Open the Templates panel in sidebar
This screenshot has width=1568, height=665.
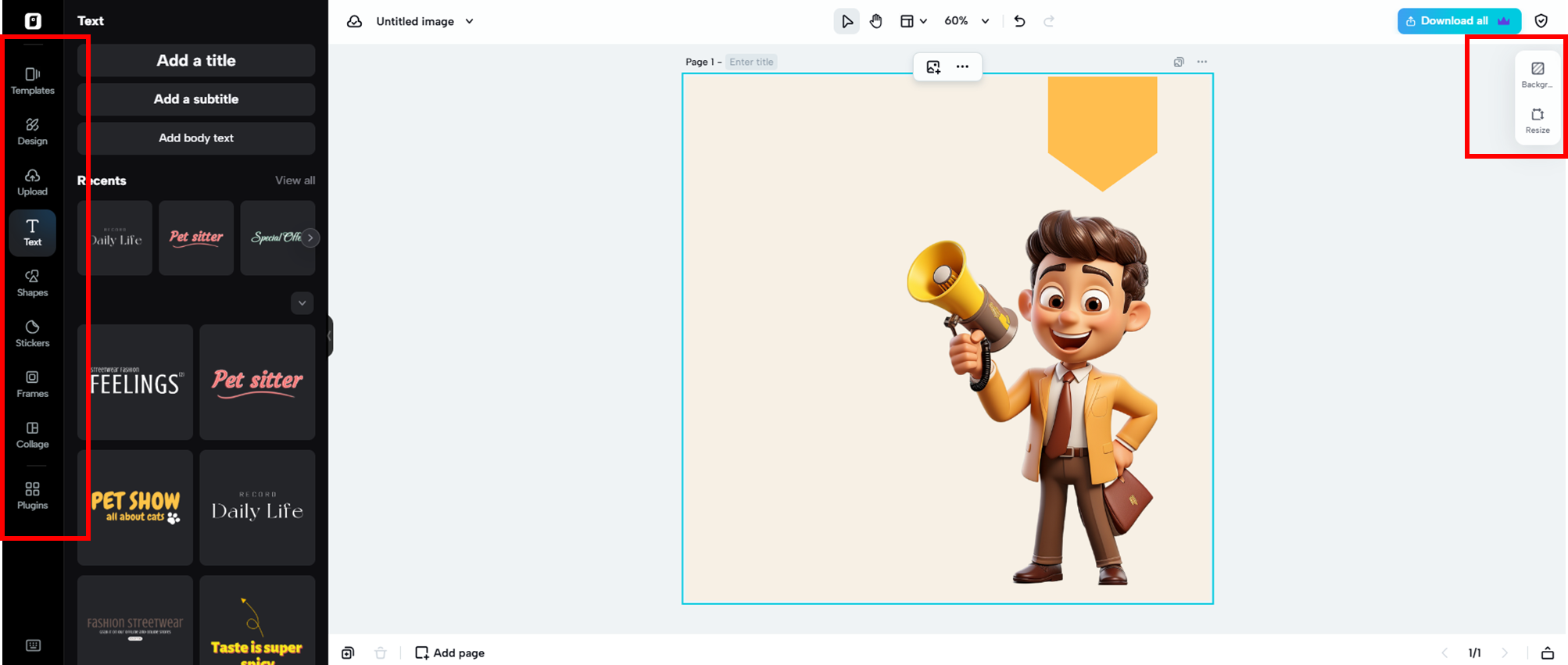click(32, 80)
